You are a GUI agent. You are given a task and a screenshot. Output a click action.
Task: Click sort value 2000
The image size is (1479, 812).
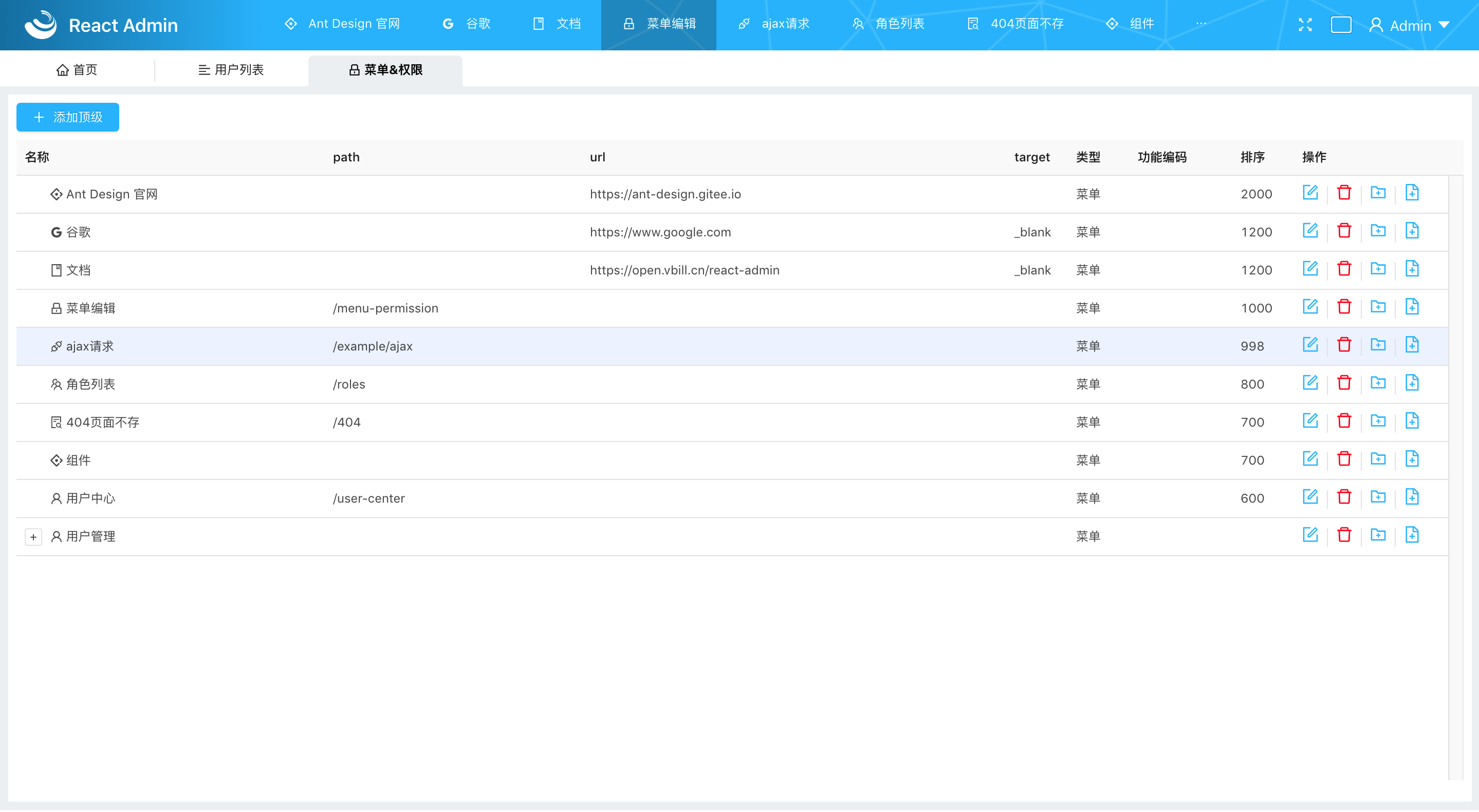click(x=1256, y=194)
